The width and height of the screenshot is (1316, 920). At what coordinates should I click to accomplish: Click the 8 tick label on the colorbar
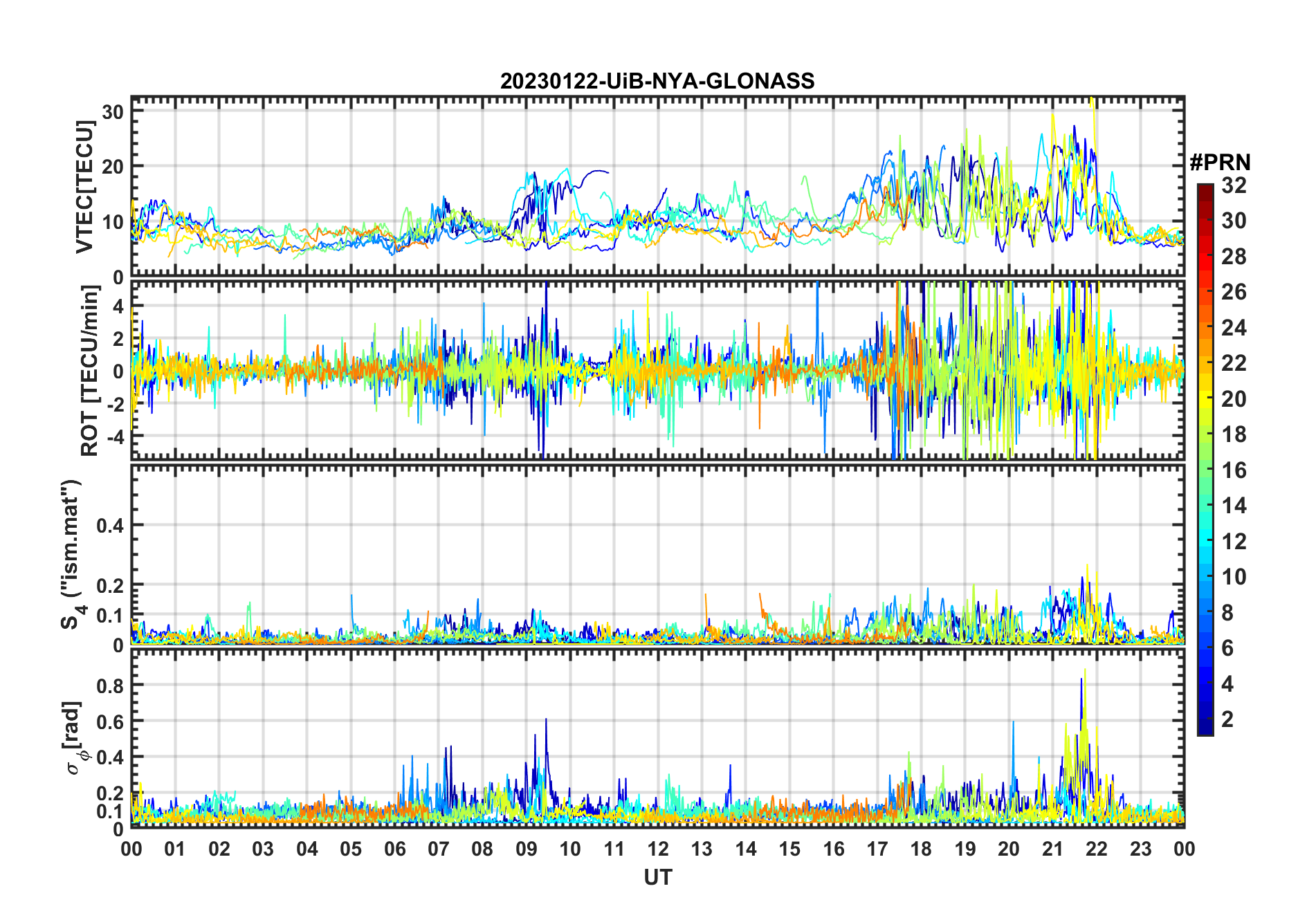[1228, 613]
